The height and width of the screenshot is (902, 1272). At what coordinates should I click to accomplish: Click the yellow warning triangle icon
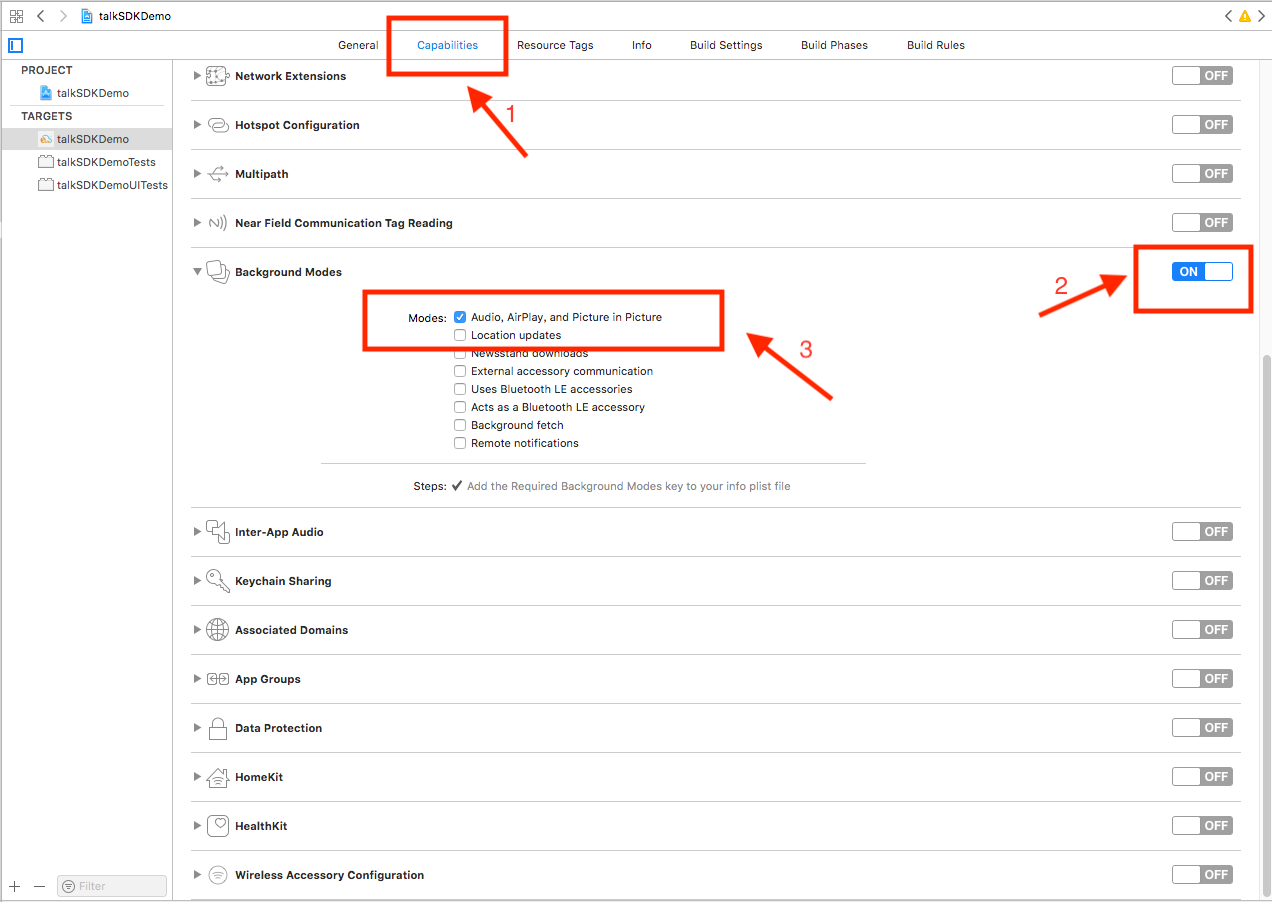1244,16
